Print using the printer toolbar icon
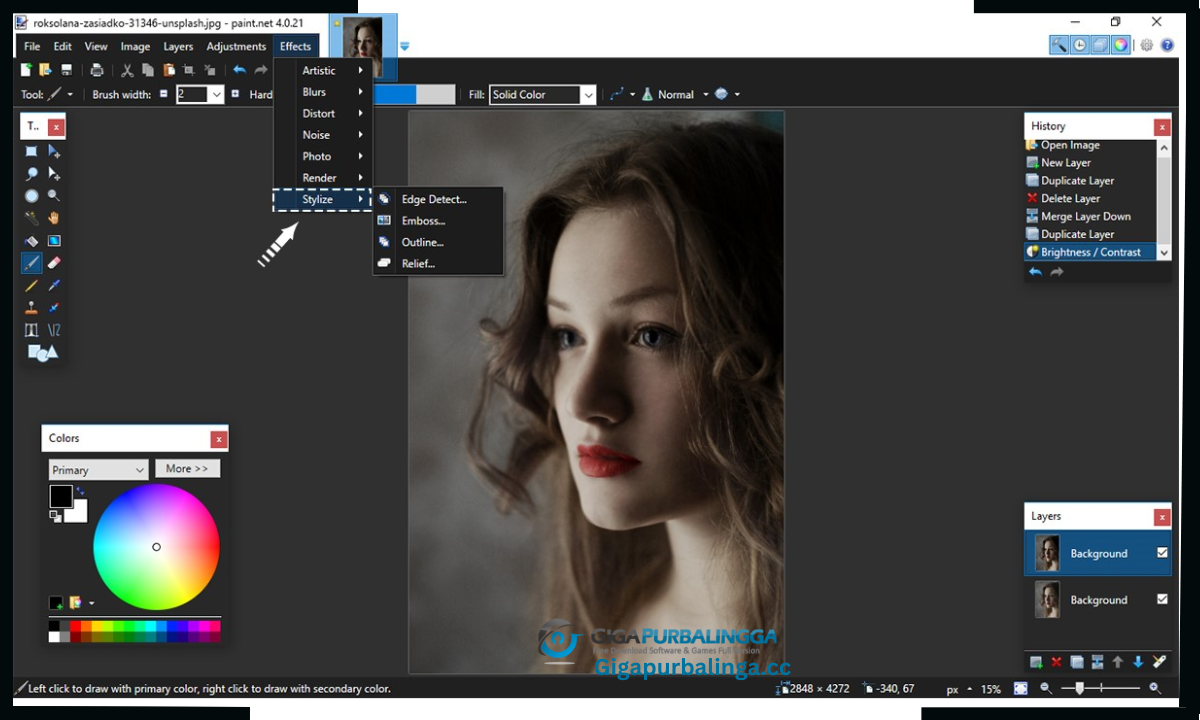 [x=97, y=70]
